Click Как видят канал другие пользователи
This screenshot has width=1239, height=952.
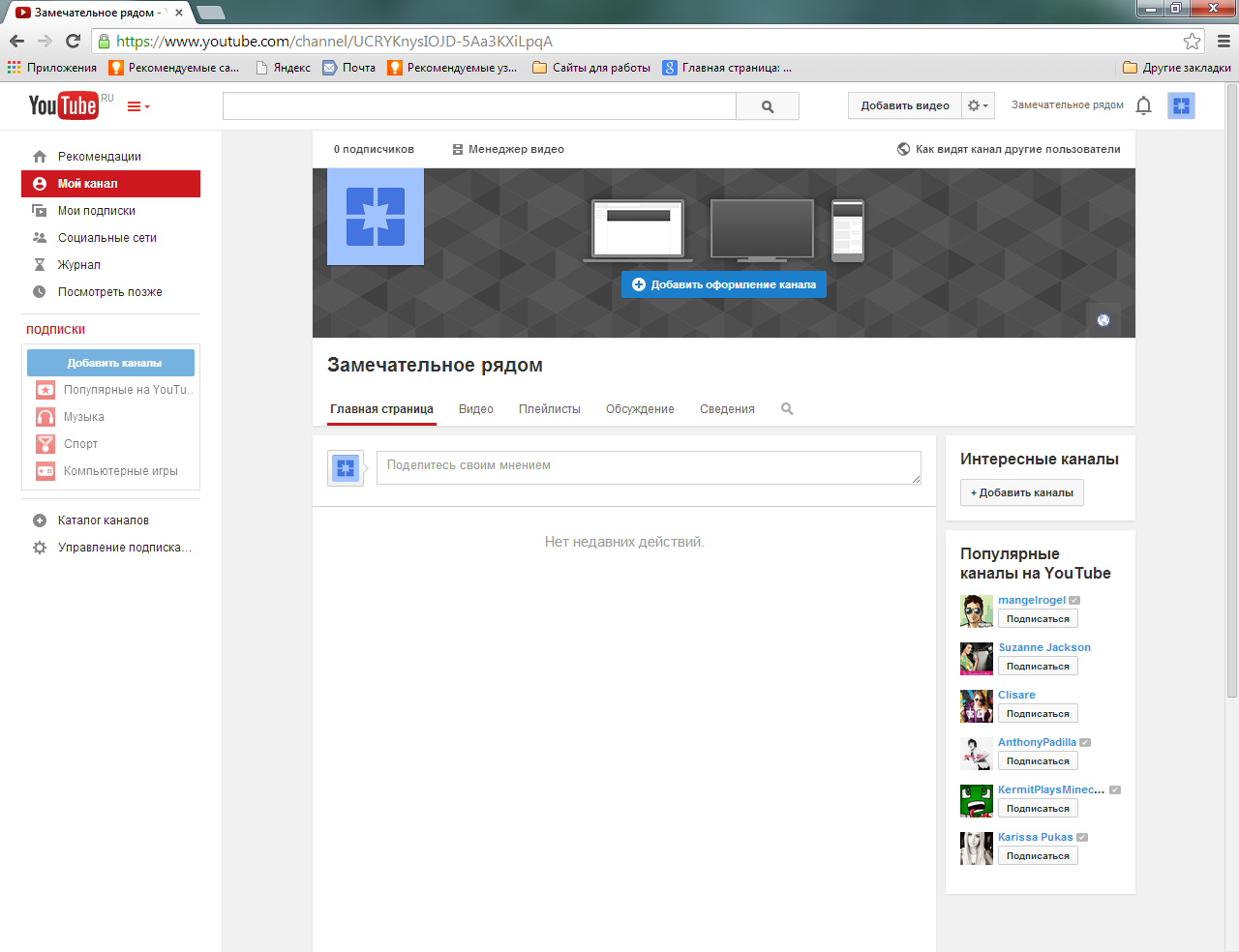tap(1009, 149)
